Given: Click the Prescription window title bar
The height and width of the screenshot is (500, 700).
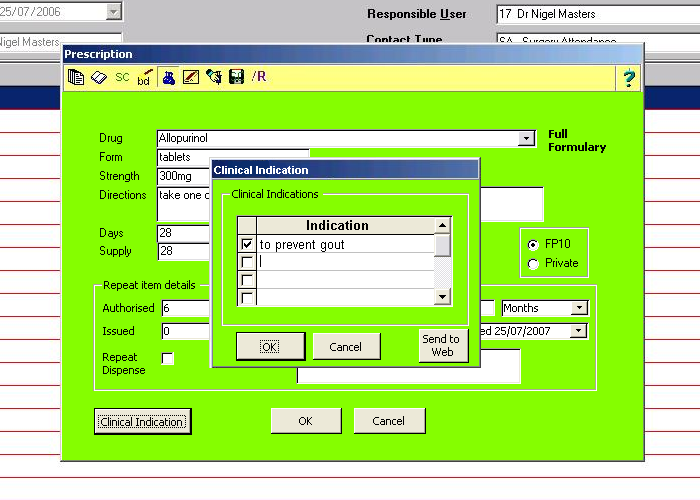Looking at the screenshot, I should 352,54.
